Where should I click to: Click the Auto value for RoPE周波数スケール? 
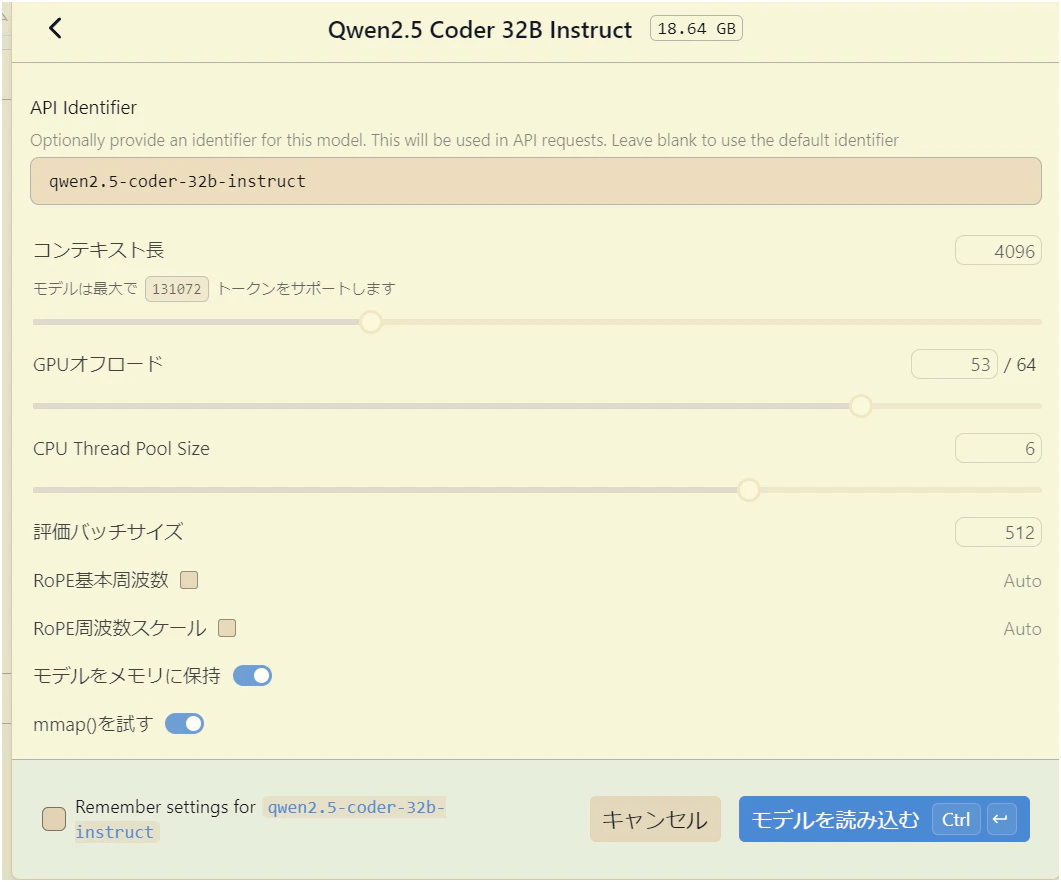(x=1022, y=629)
